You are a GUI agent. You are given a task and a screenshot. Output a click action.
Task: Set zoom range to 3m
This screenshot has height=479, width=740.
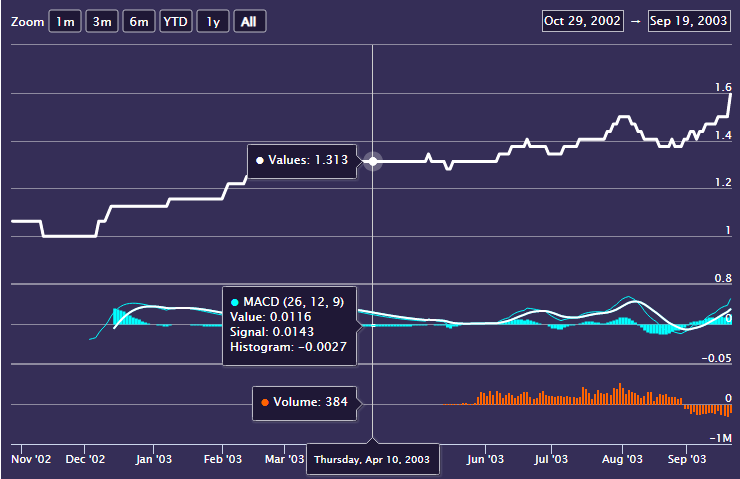(x=101, y=22)
